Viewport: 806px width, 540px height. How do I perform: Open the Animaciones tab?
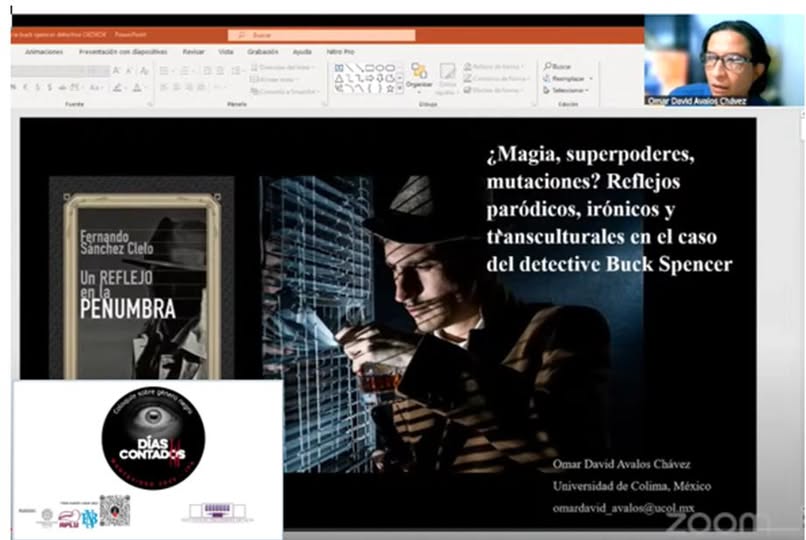(x=44, y=51)
